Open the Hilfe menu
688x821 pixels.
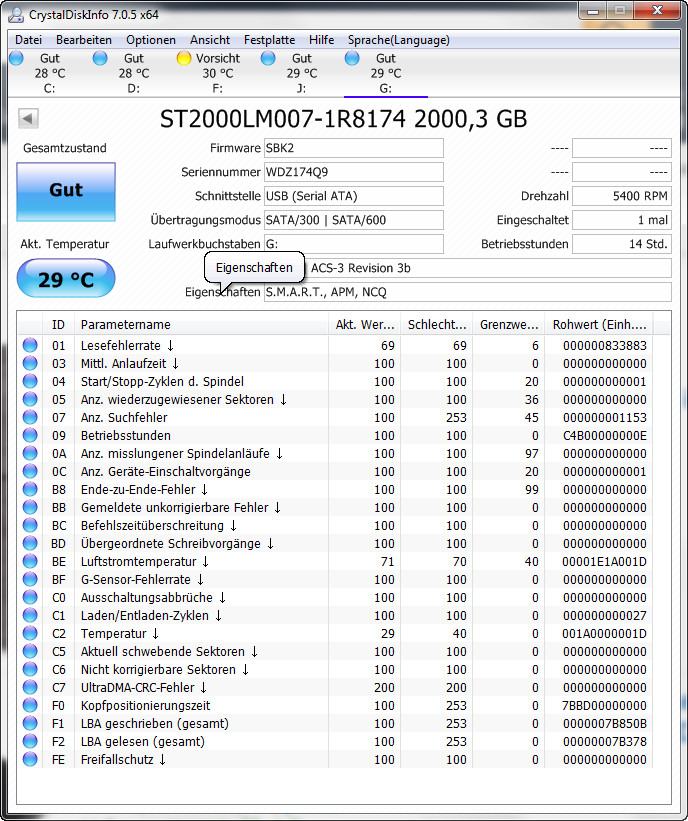[321, 40]
